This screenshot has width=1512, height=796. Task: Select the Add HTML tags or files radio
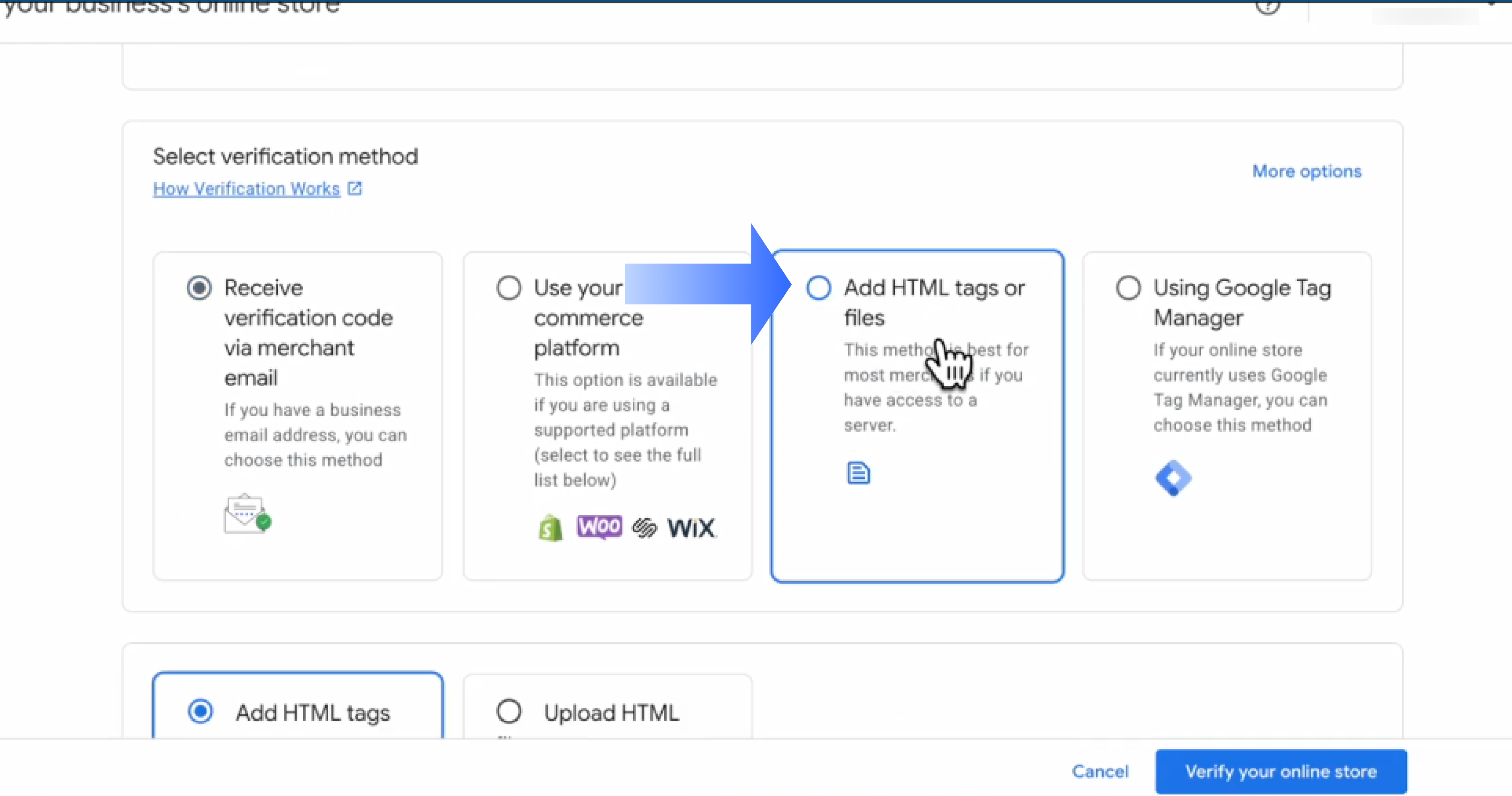[x=818, y=288]
